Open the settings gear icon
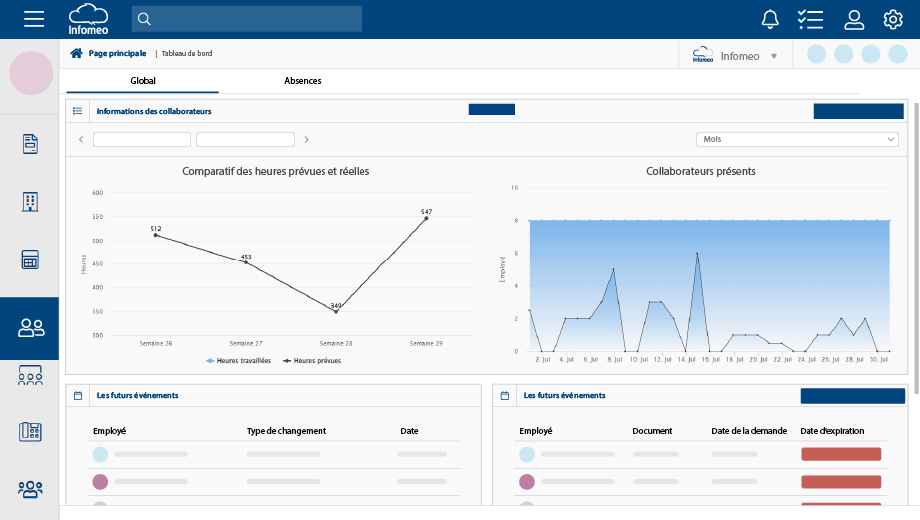This screenshot has width=920, height=520. click(893, 19)
